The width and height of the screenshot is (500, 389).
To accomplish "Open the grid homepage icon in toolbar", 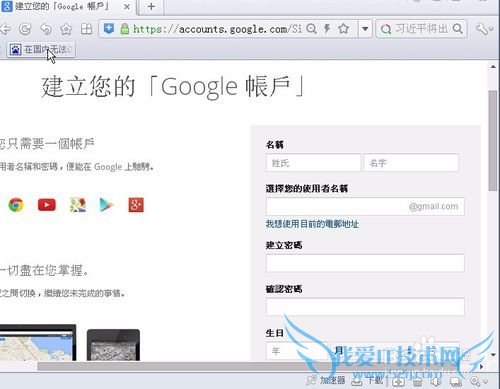I will point(86,29).
